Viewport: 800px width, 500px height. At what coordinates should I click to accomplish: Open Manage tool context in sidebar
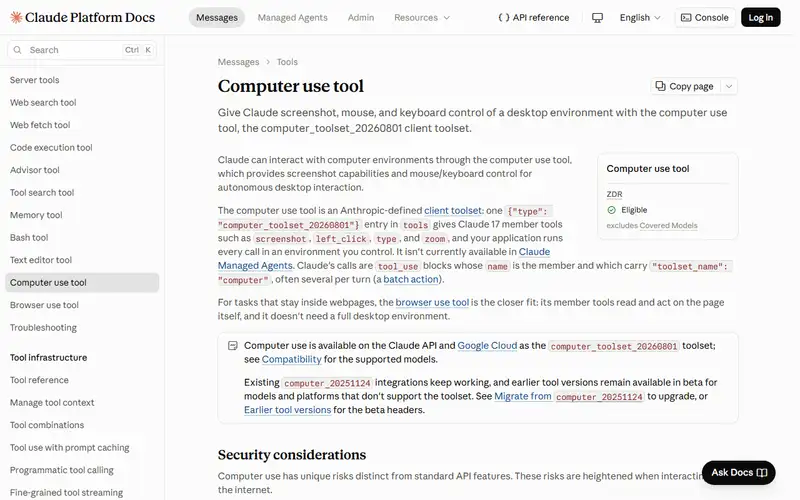52,403
